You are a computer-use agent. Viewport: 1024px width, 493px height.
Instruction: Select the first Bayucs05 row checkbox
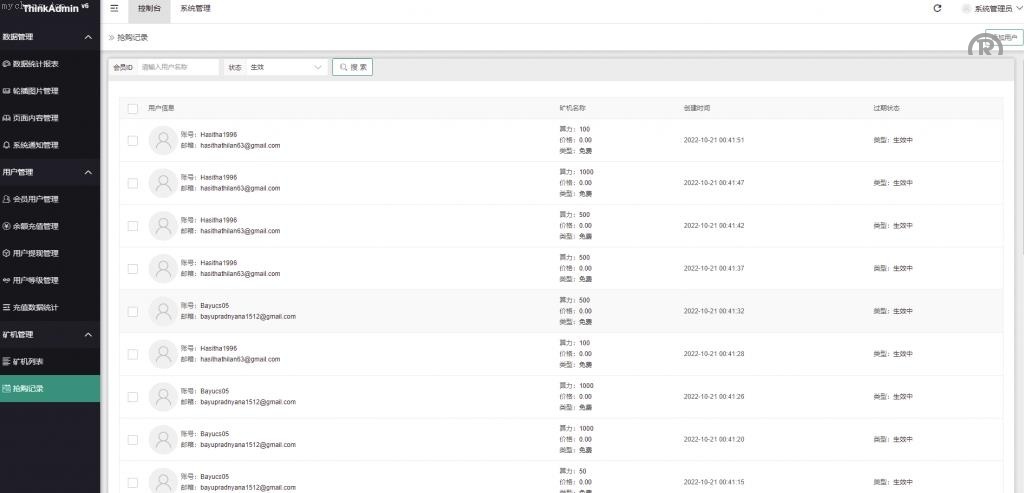pos(133,312)
